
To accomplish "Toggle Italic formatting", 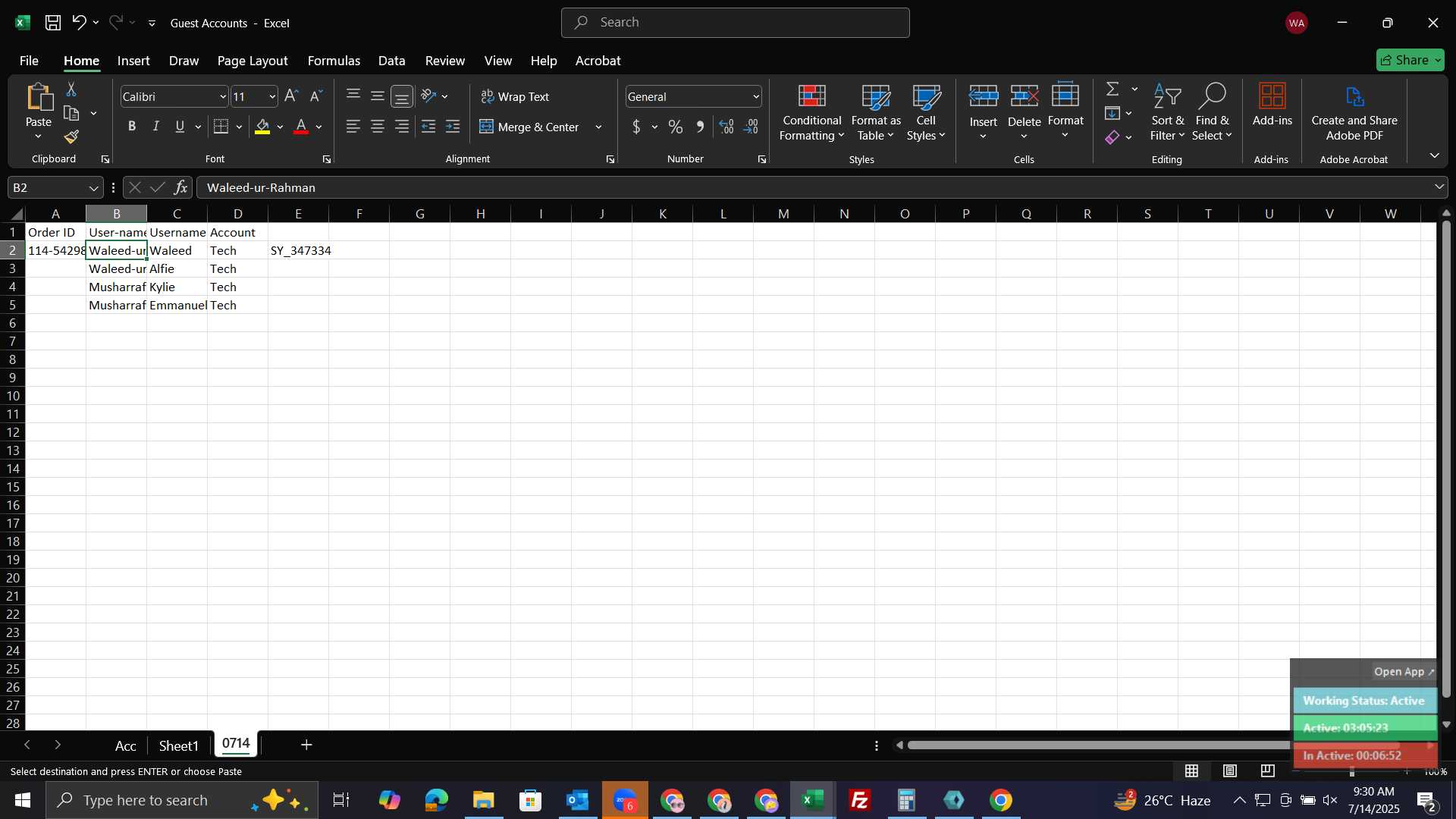I will pyautogui.click(x=156, y=127).
